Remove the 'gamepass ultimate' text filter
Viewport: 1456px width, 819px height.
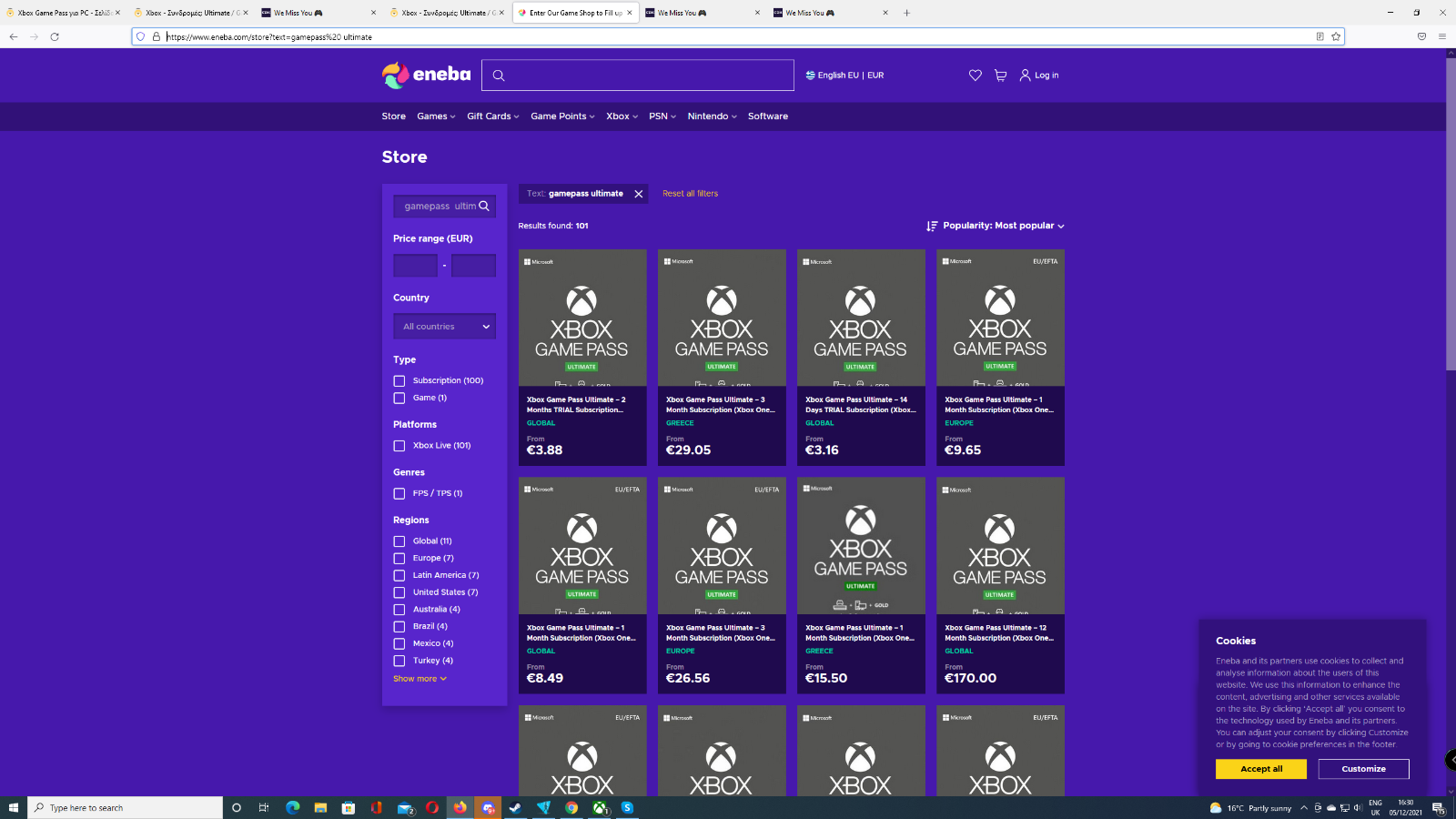[x=639, y=194]
